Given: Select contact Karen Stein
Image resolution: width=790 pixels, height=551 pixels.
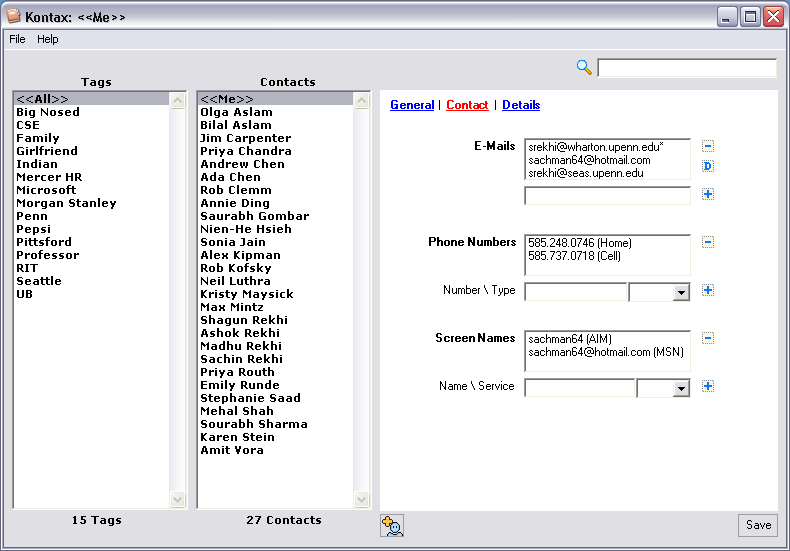Looking at the screenshot, I should tap(276, 437).
